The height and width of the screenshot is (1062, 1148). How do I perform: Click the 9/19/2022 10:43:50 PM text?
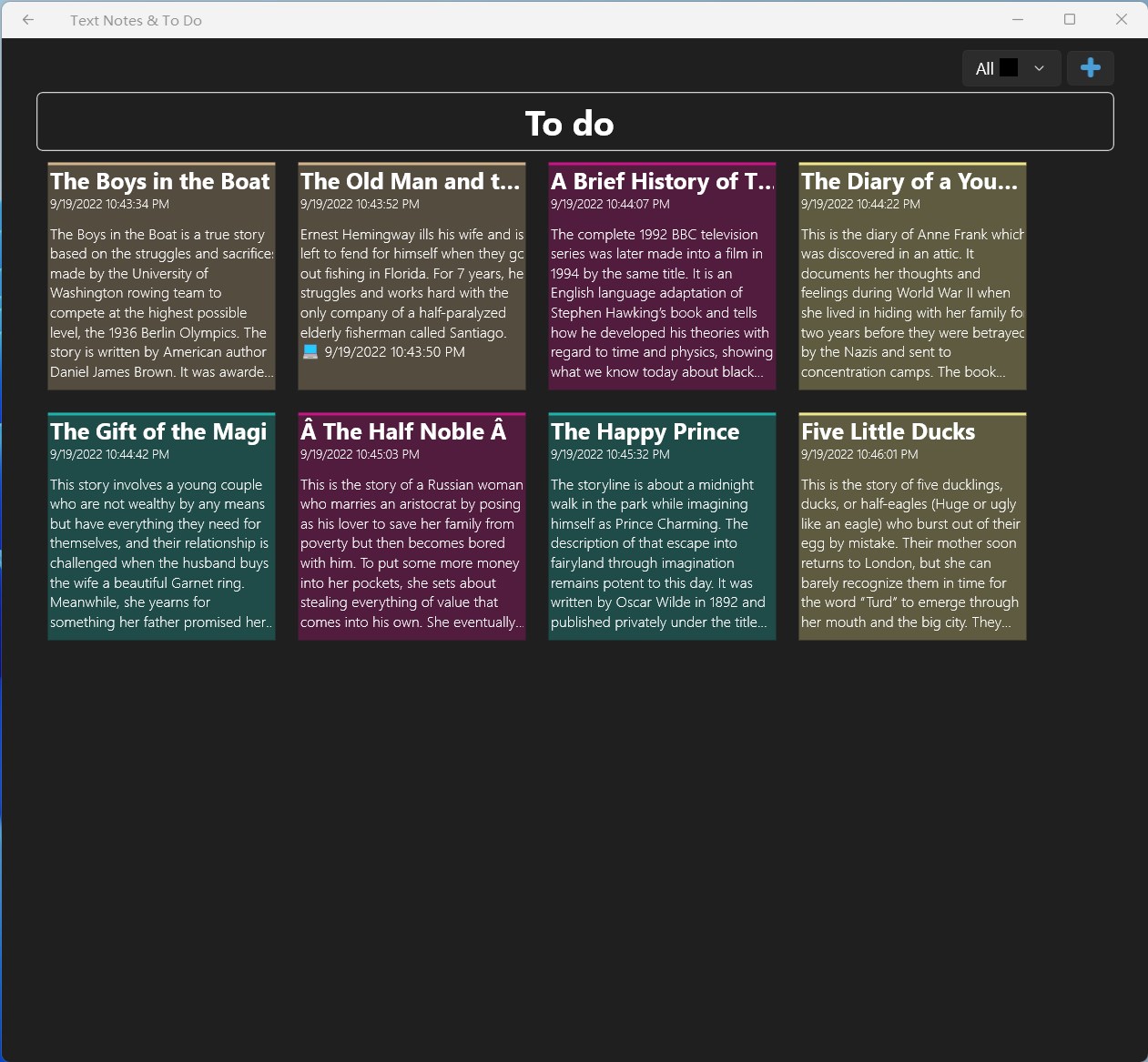click(394, 352)
